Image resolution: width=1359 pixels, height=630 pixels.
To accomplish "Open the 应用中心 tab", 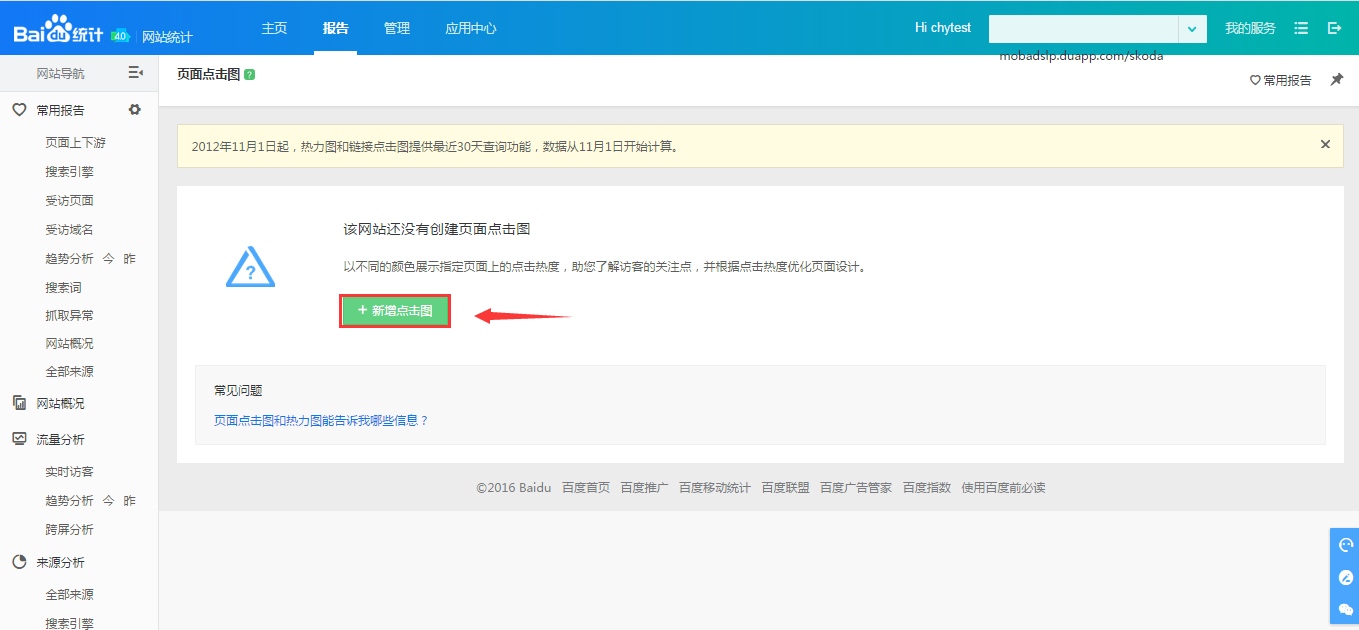I will tap(470, 28).
